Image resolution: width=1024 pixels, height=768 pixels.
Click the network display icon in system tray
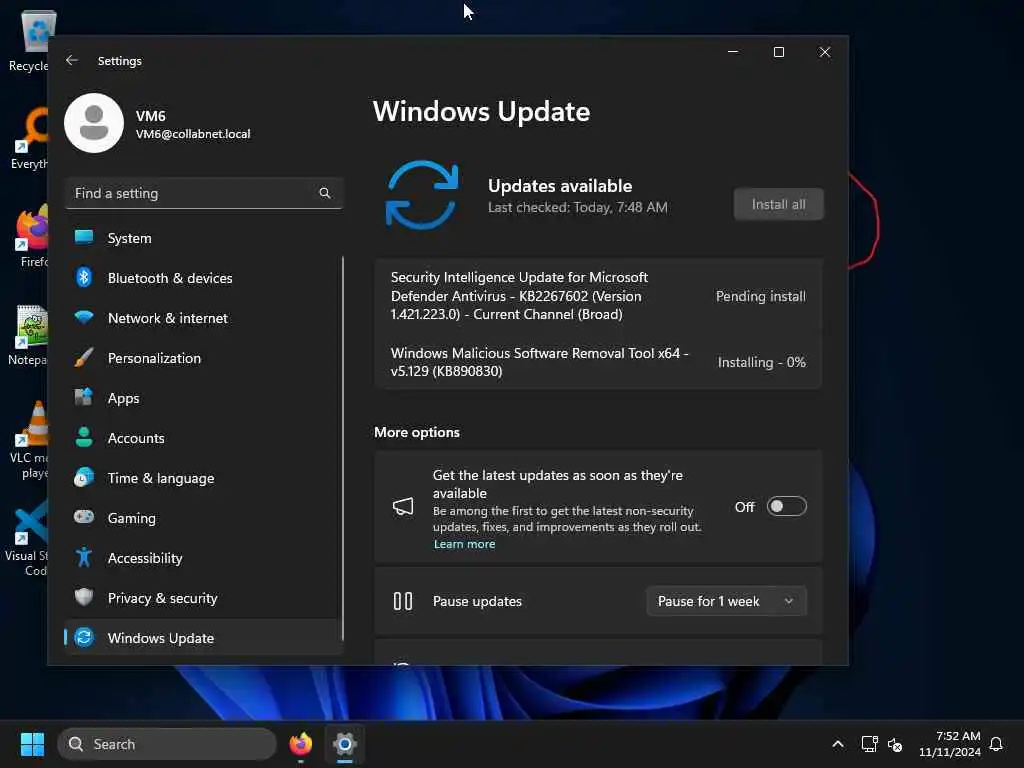[x=869, y=744]
